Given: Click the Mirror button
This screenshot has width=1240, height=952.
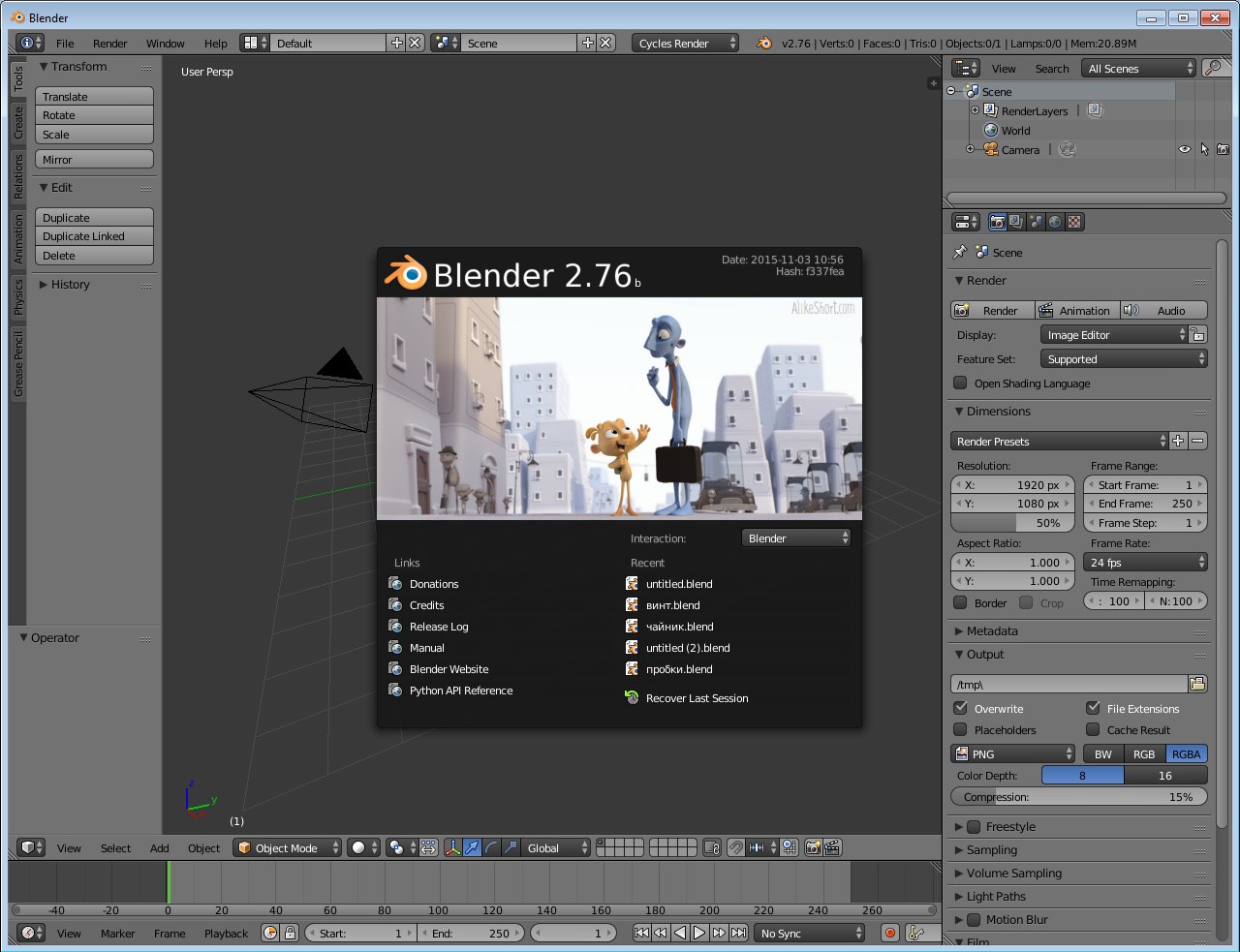Looking at the screenshot, I should 95,160.
